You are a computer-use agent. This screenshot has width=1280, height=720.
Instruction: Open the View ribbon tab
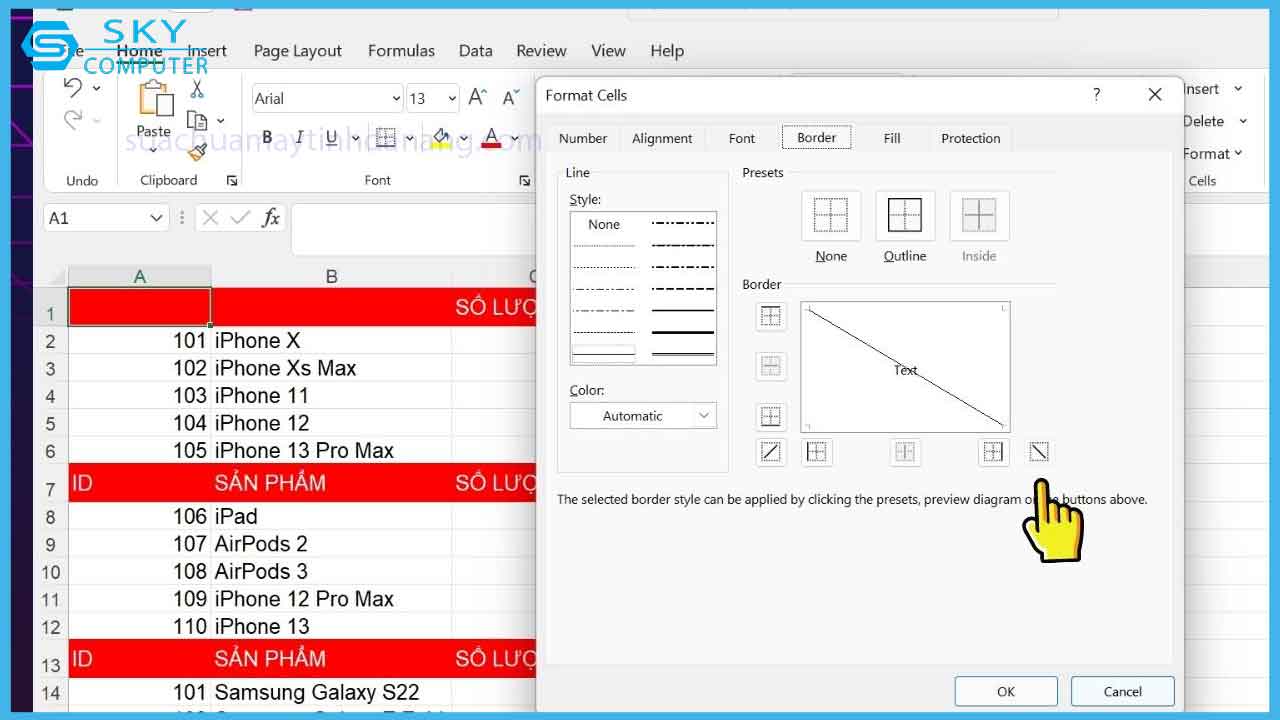click(608, 51)
